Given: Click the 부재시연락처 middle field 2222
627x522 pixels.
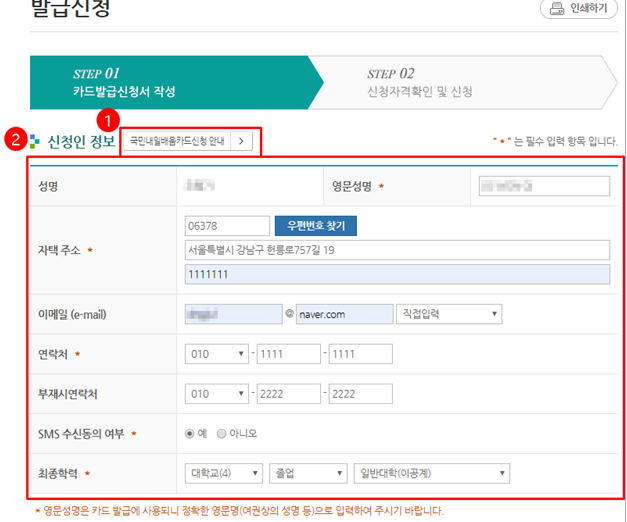Looking at the screenshot, I should coord(289,394).
